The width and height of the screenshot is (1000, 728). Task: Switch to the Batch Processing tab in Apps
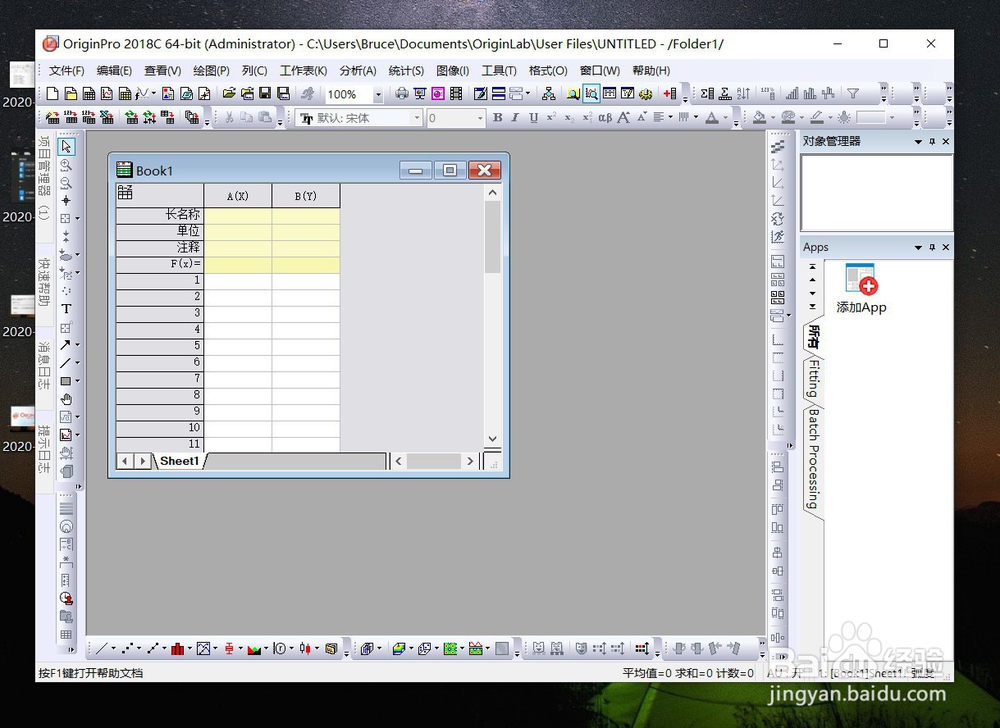pyautogui.click(x=814, y=459)
